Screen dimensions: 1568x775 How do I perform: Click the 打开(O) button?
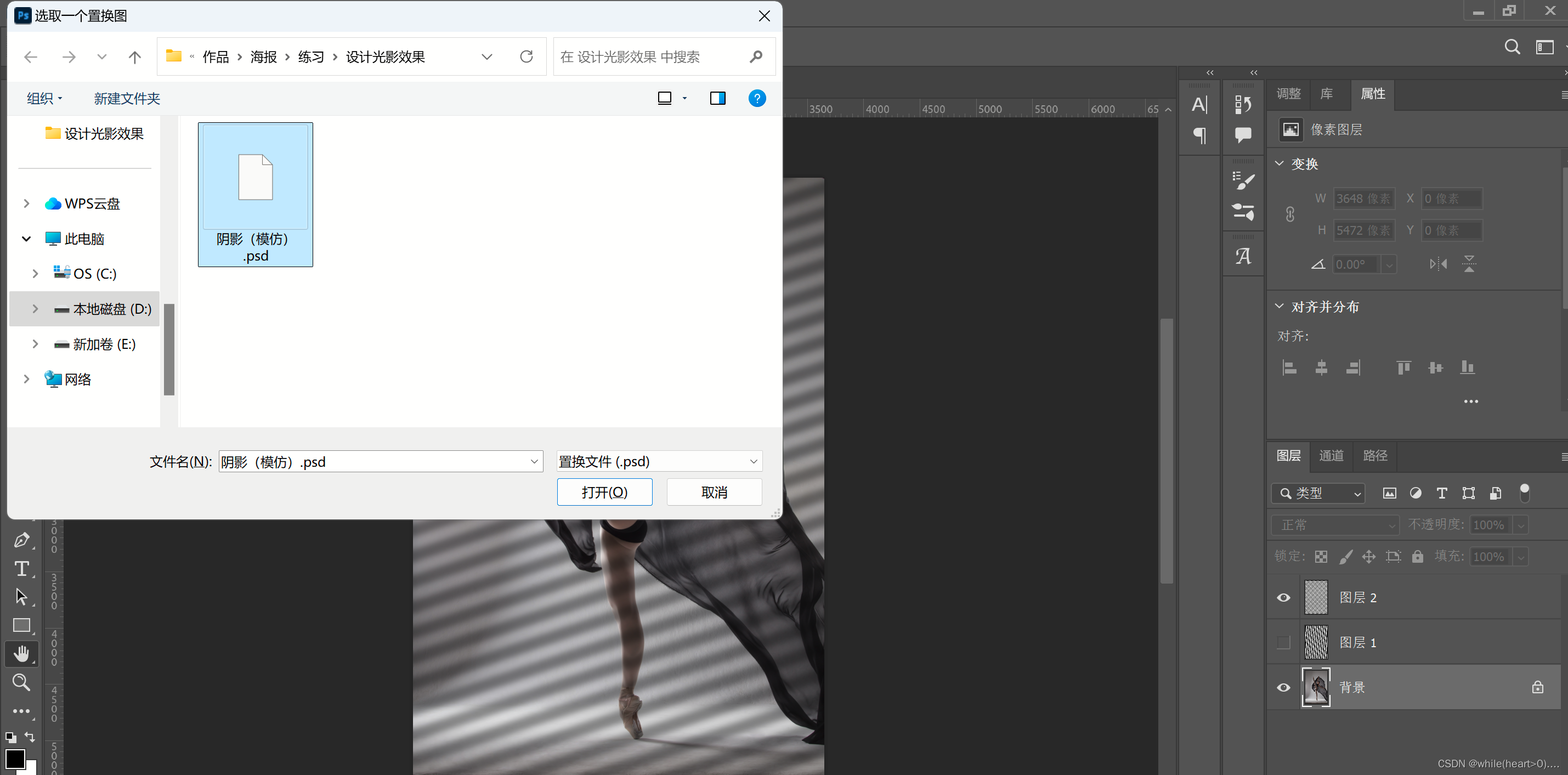604,492
